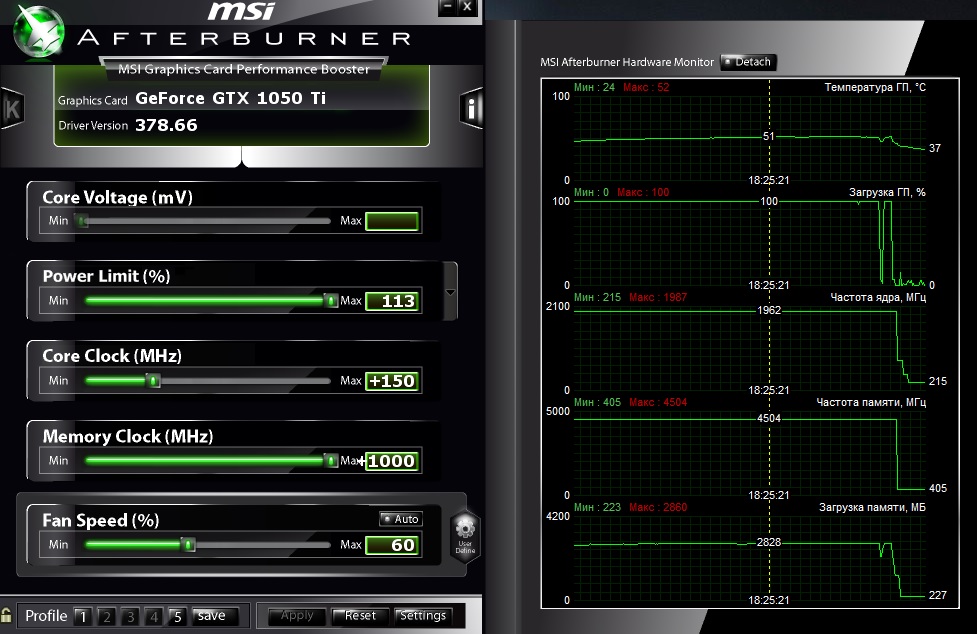Click the memory usage graph title

[872, 507]
